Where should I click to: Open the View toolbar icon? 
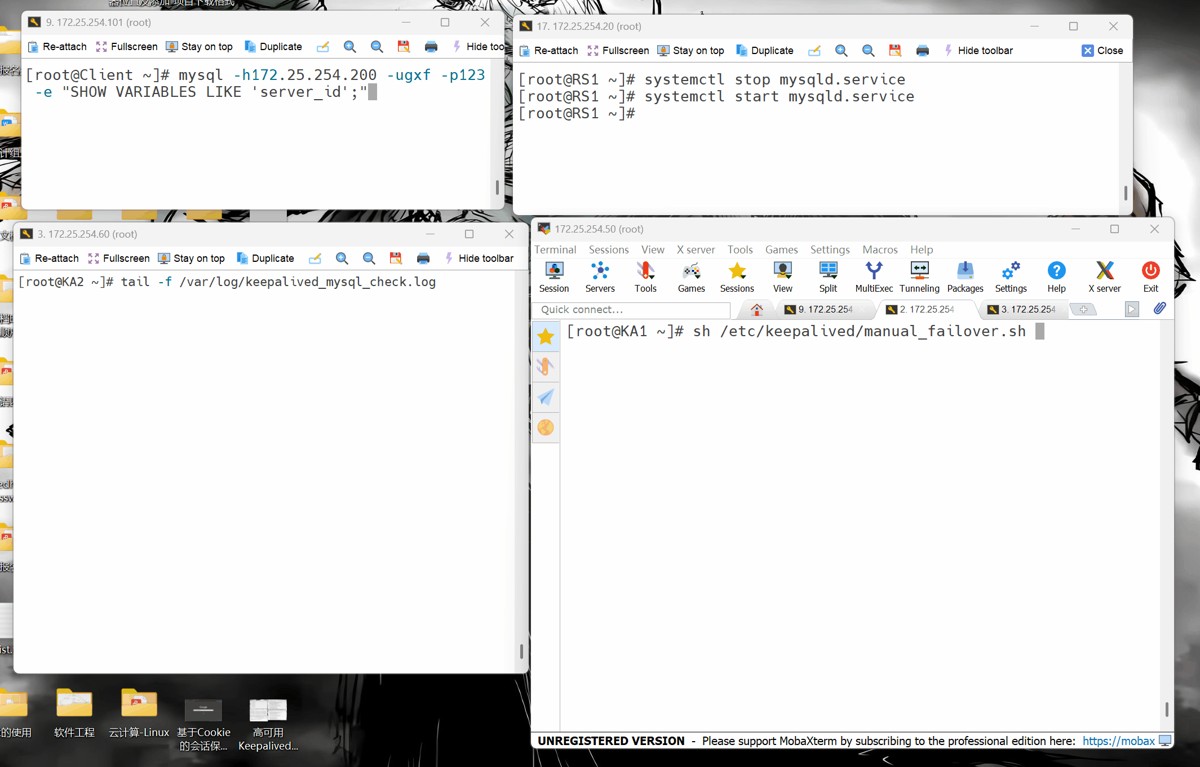[x=783, y=276]
